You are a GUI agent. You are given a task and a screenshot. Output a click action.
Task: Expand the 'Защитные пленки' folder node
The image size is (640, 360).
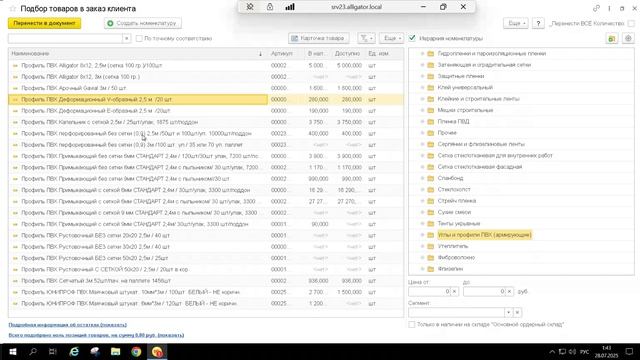tap(422, 76)
